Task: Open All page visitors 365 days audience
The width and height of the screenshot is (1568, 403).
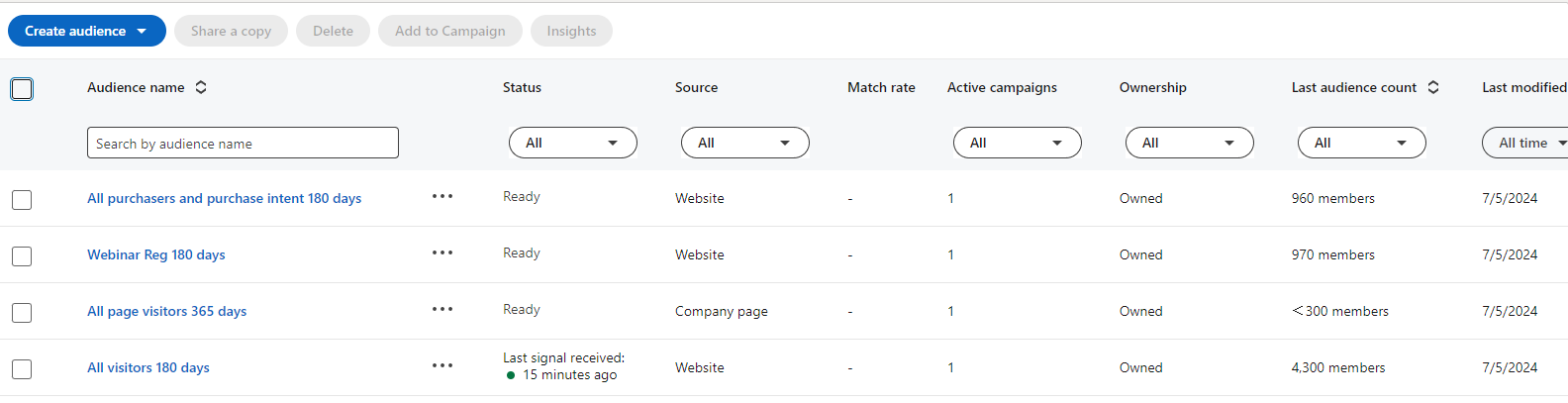Action: [x=167, y=311]
